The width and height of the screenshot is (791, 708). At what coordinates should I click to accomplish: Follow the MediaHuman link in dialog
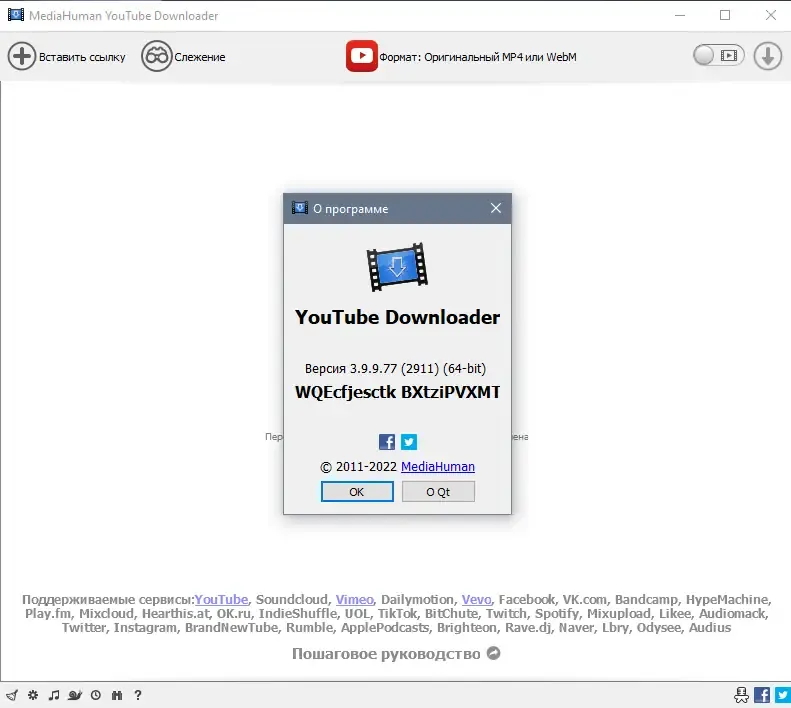coord(437,466)
